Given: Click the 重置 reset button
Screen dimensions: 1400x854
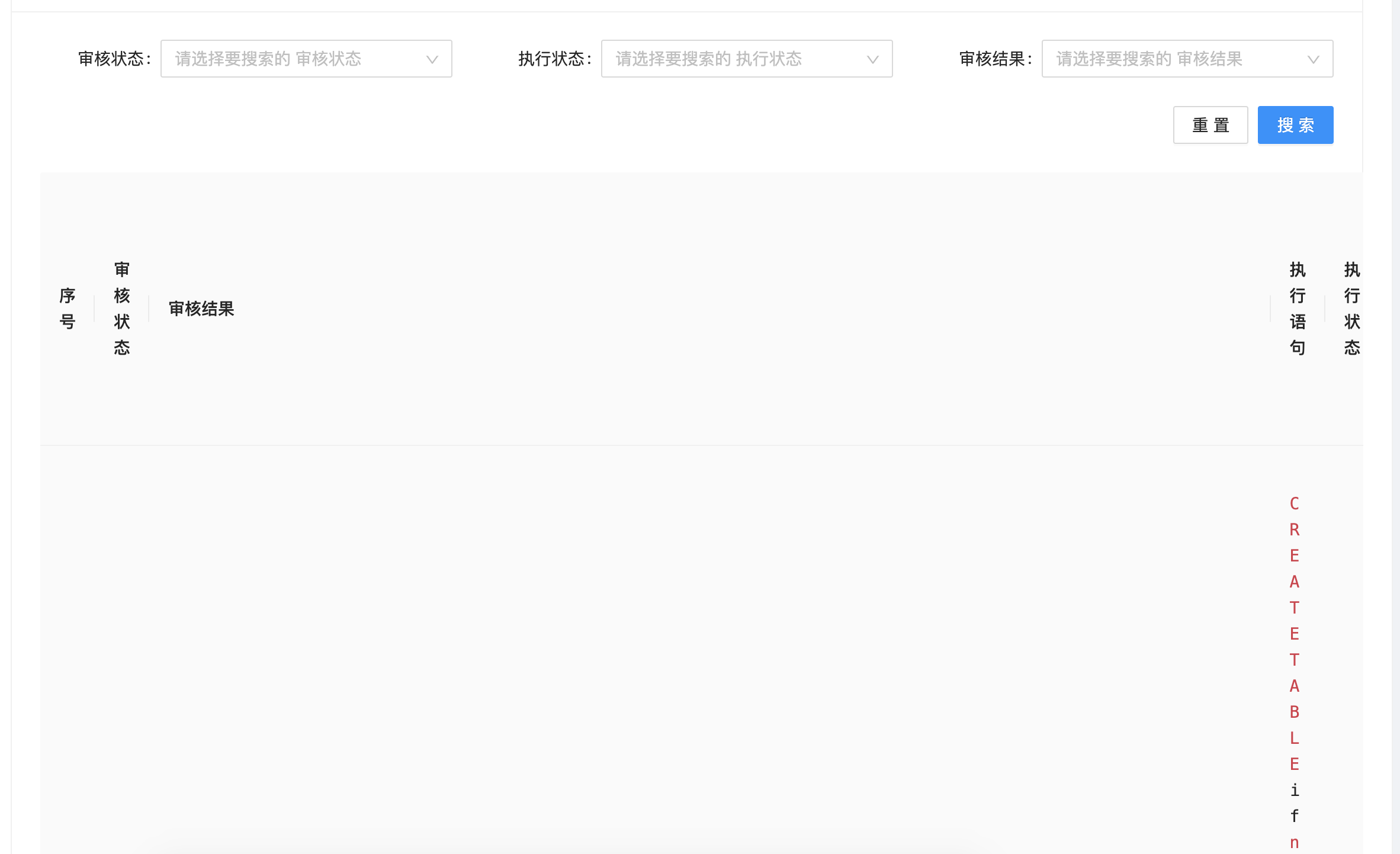Looking at the screenshot, I should pos(1210,124).
